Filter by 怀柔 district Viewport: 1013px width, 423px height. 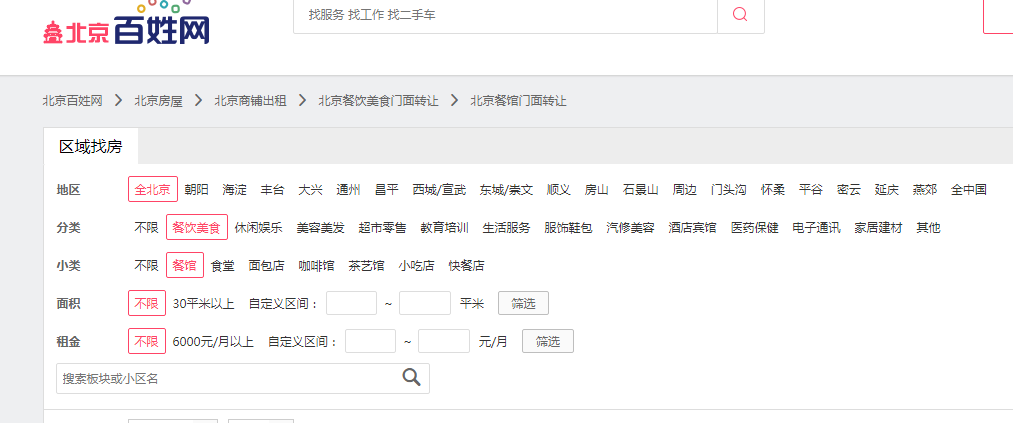pos(773,190)
